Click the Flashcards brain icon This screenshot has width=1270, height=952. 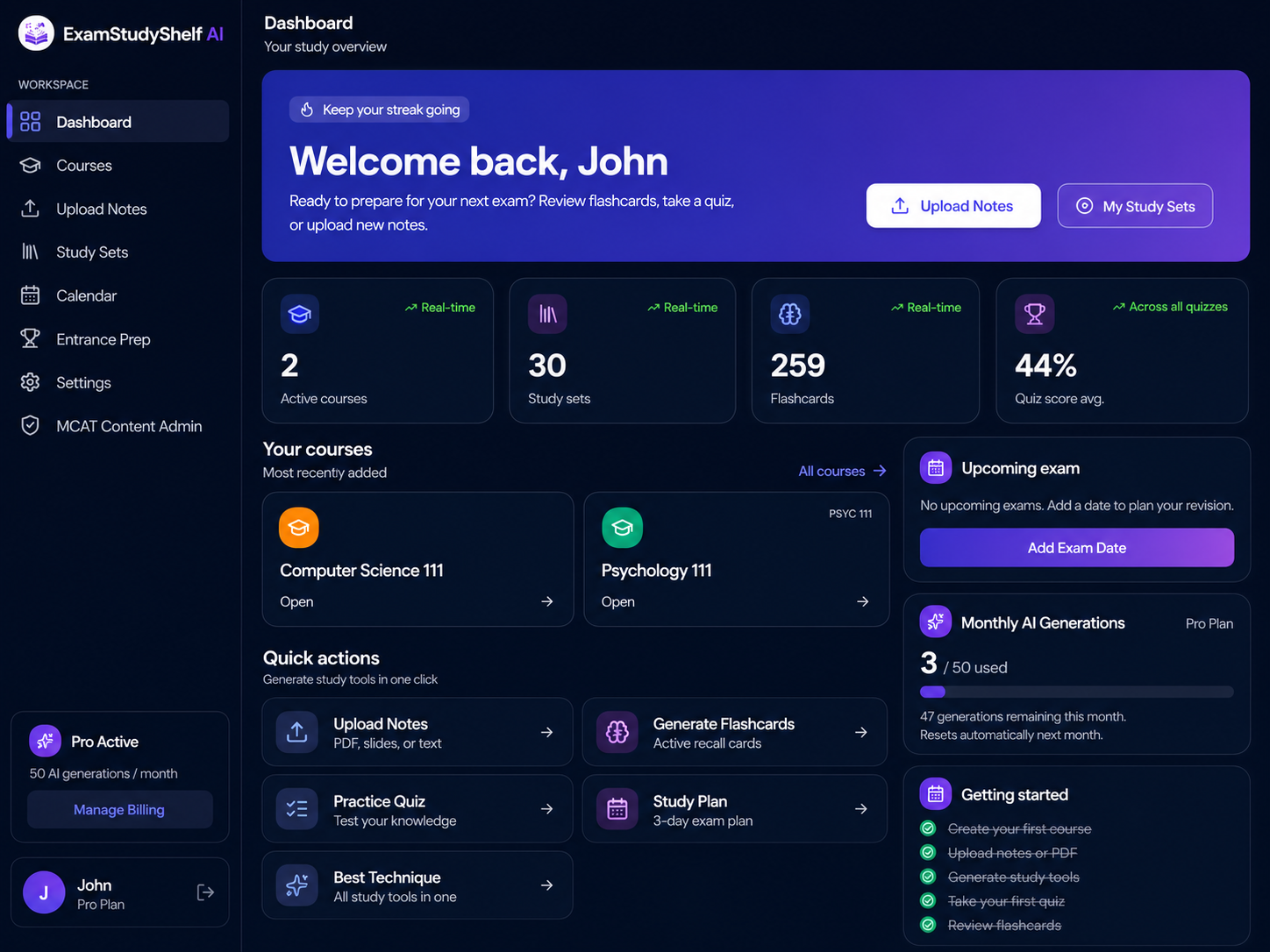790,314
